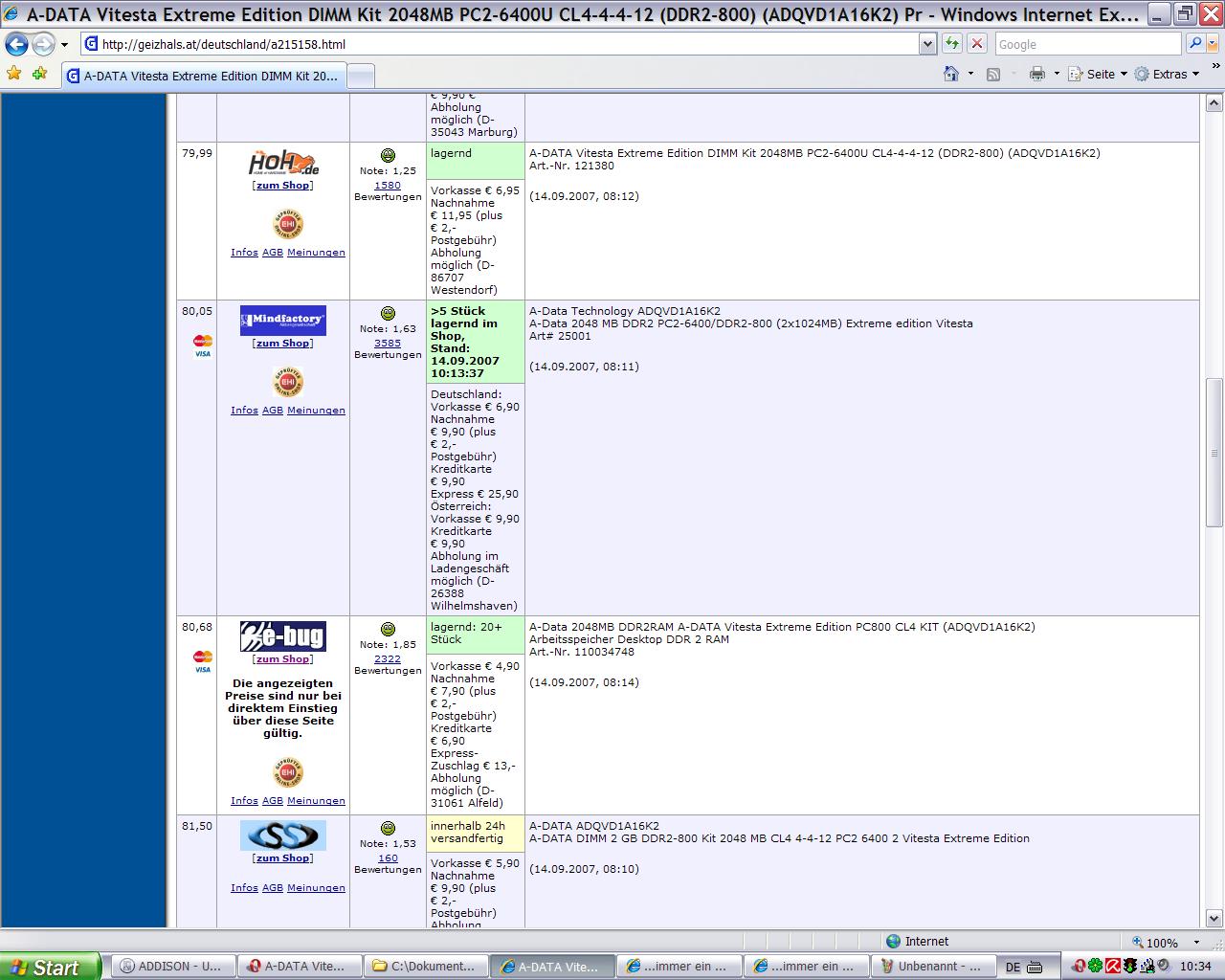This screenshot has width=1225, height=980.
Task: Click the Mastercard icon beside price 80,05
Action: pyautogui.click(x=203, y=341)
